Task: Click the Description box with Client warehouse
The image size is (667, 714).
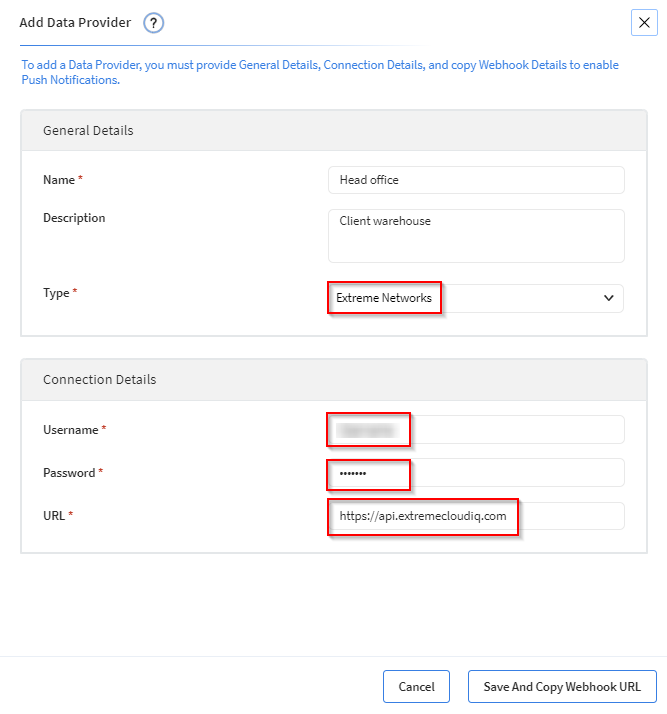Action: coord(476,236)
